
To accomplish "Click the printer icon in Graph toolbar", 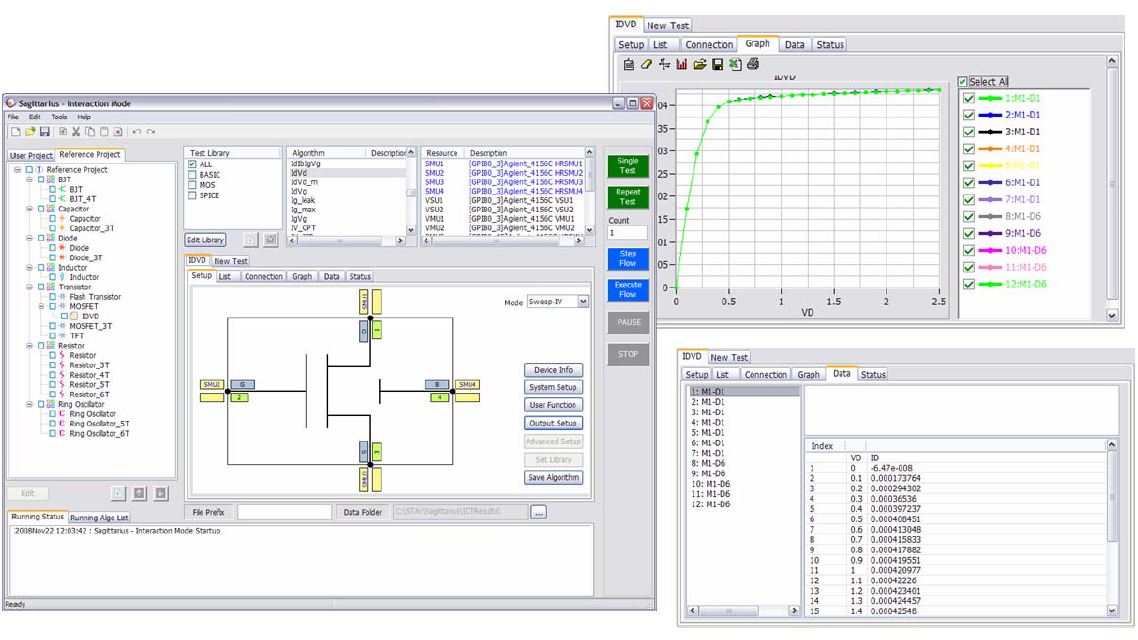I will point(753,65).
